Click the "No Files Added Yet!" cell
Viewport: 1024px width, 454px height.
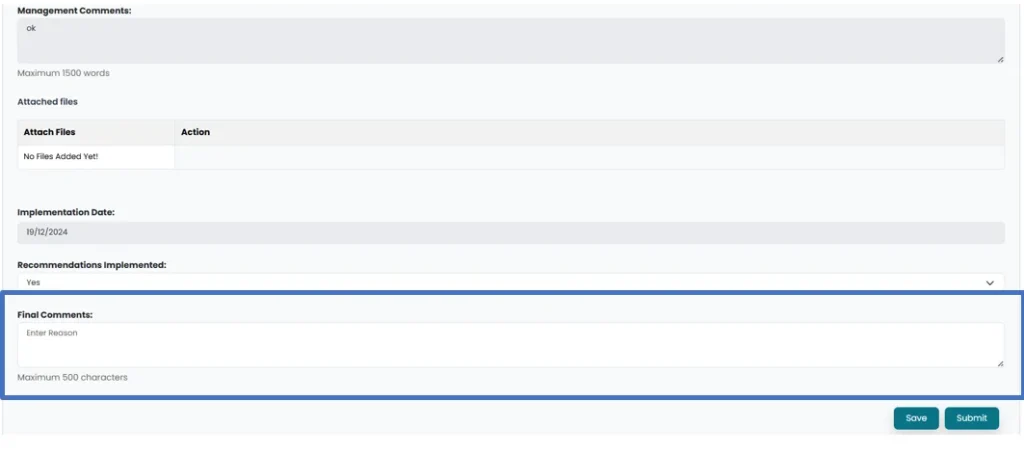coord(61,156)
